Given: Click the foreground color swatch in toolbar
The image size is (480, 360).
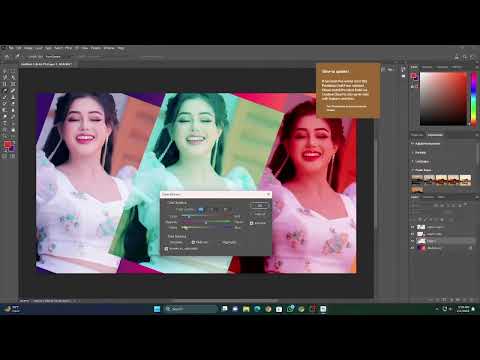Looking at the screenshot, I should point(7,145).
